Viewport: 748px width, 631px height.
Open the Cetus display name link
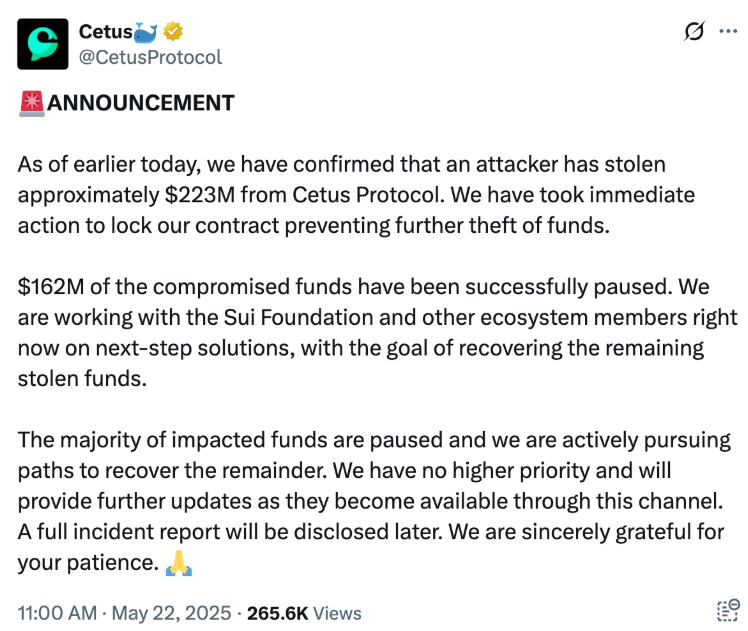click(x=103, y=32)
